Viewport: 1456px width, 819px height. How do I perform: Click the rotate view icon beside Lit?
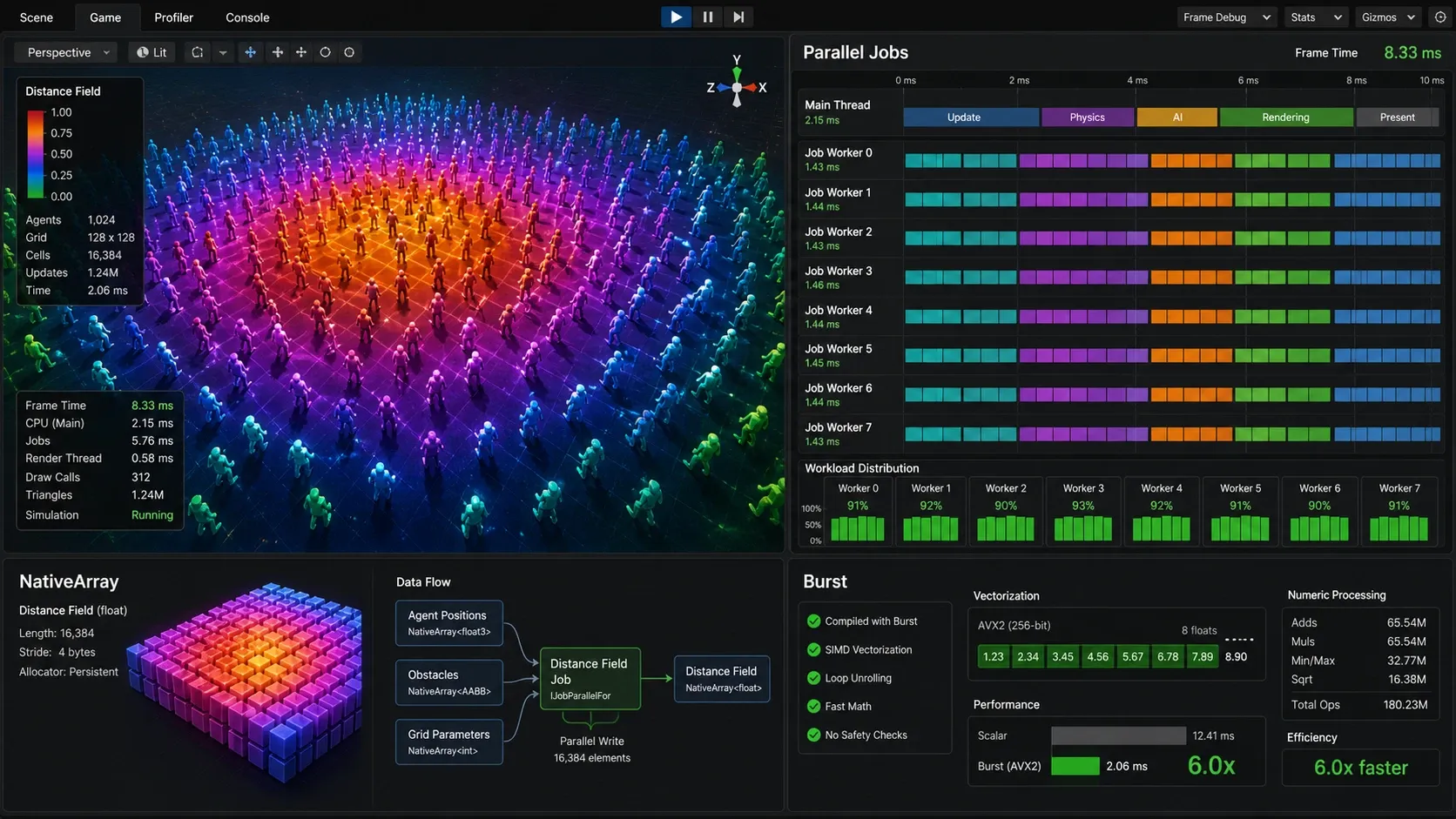click(x=198, y=52)
